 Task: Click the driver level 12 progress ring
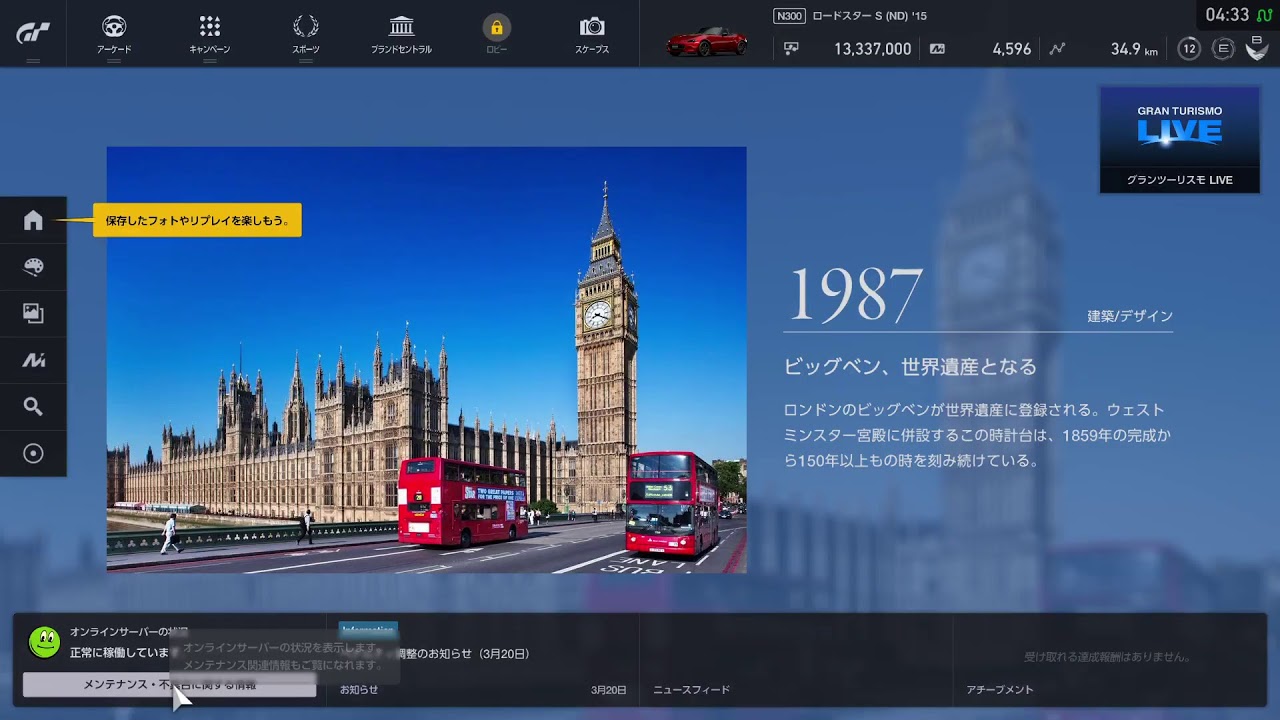pyautogui.click(x=1188, y=49)
